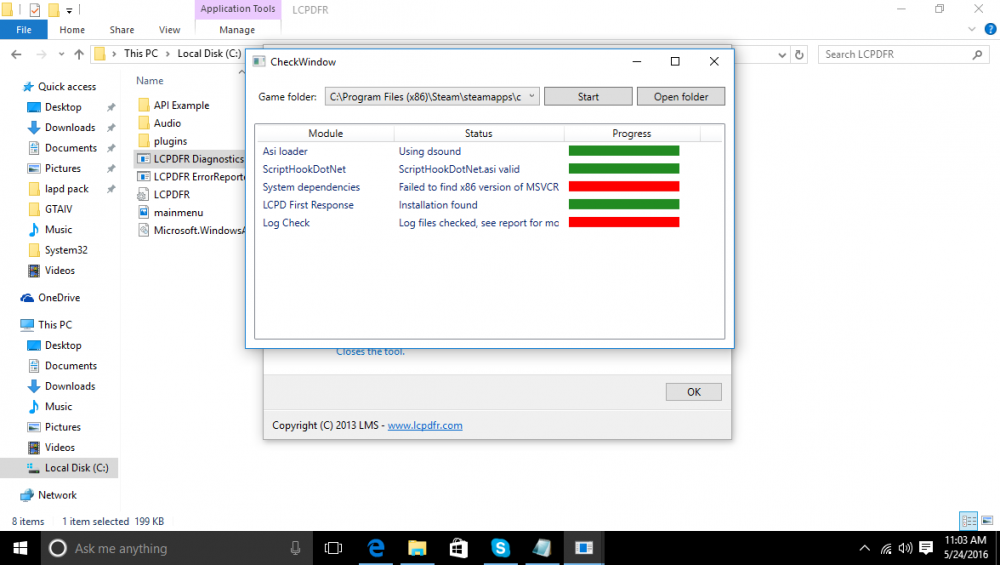Screen dimensions: 1000x565
Task: Select This PC in navigation pane
Action: tap(55, 325)
